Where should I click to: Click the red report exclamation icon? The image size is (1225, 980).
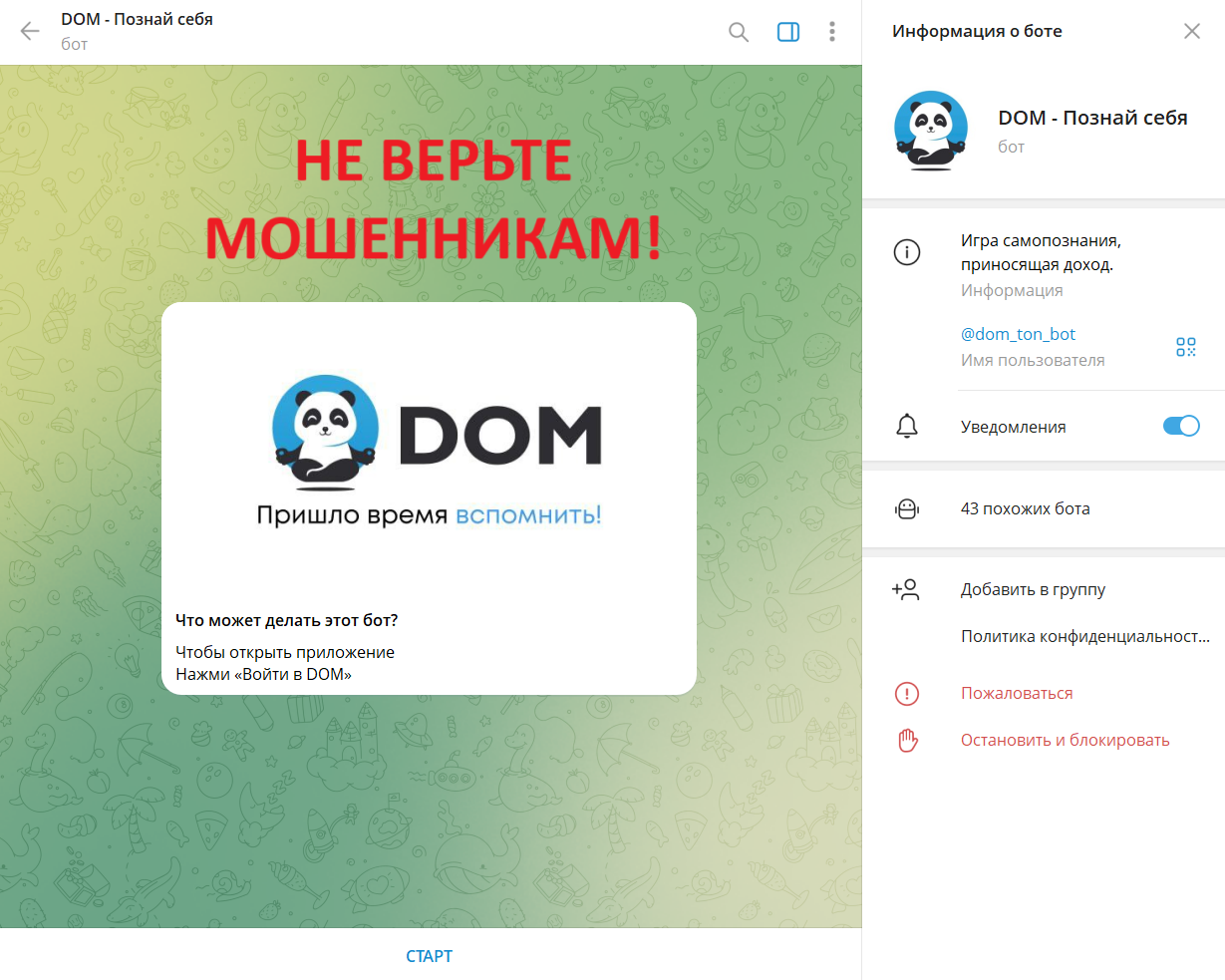click(906, 694)
